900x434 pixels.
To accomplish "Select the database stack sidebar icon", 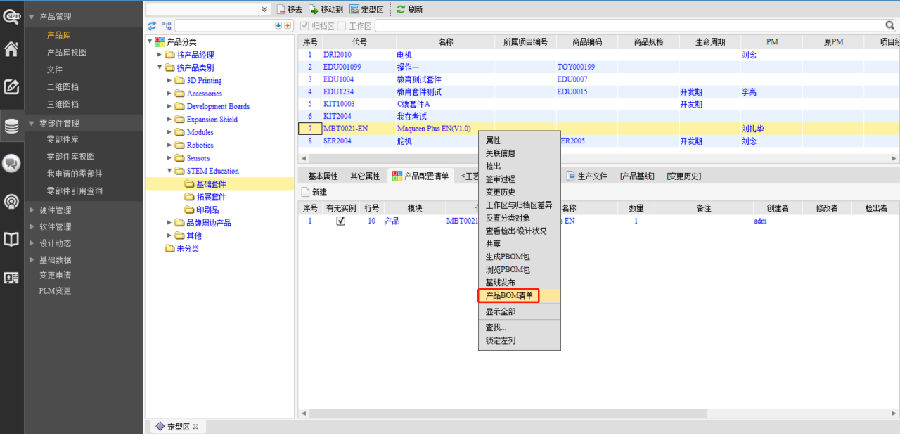I will [x=12, y=126].
